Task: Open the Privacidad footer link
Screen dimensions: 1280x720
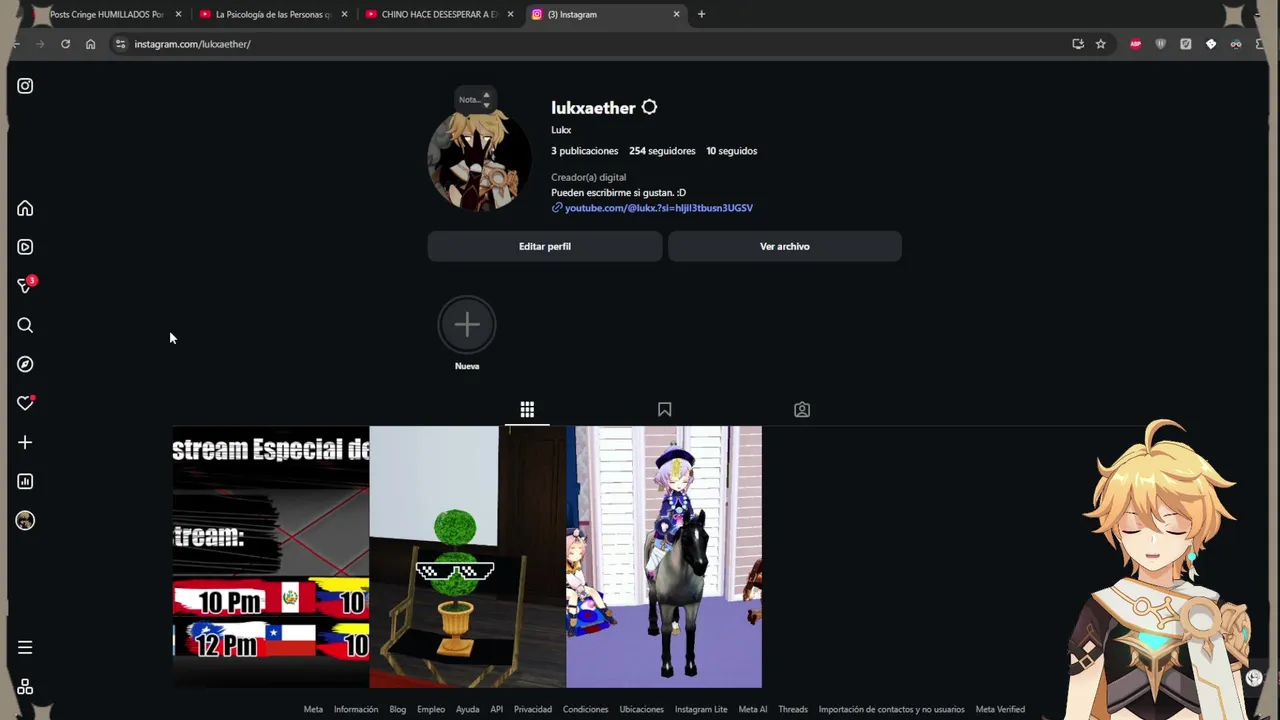Action: (x=533, y=709)
